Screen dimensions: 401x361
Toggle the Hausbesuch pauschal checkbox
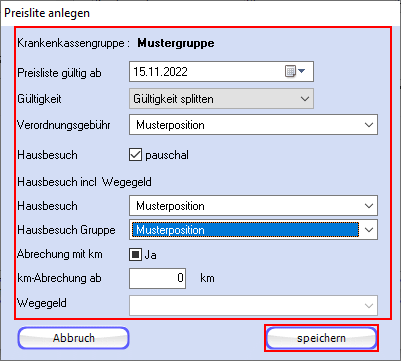[135, 155]
